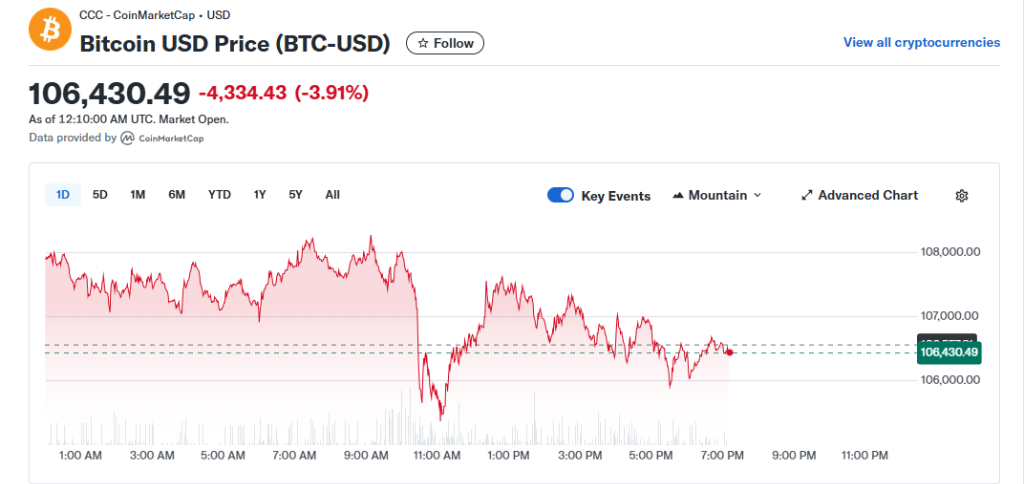Screen dimensions: 1024x484
Task: Select the 1Y chart range
Action: [260, 195]
